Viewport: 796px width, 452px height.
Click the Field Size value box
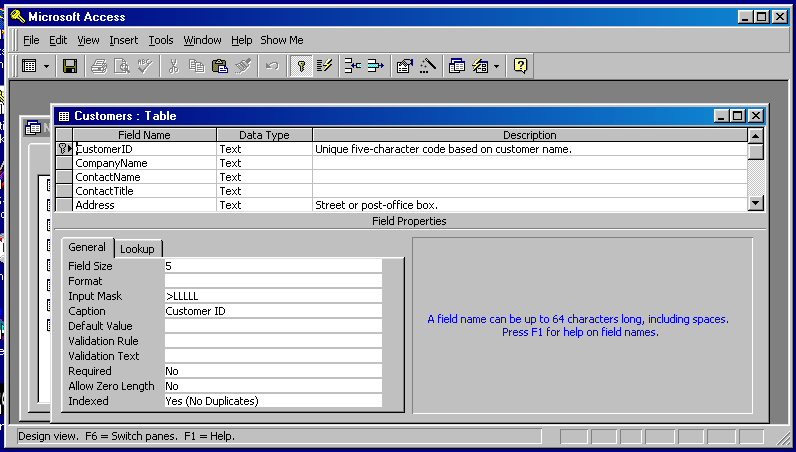pos(273,266)
